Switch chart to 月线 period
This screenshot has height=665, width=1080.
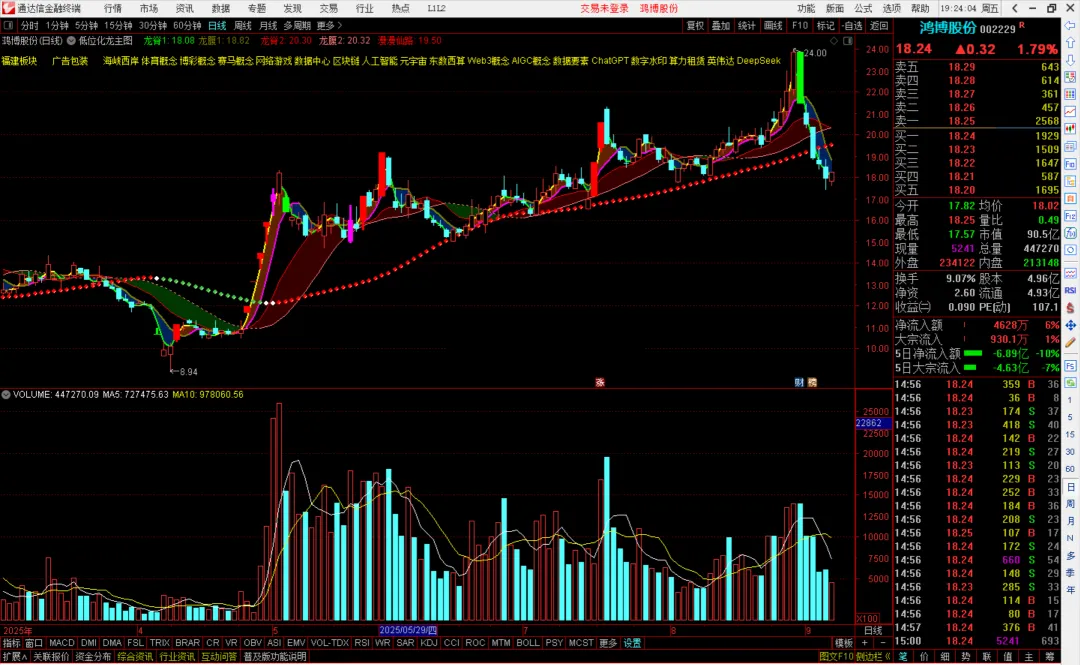[268, 25]
